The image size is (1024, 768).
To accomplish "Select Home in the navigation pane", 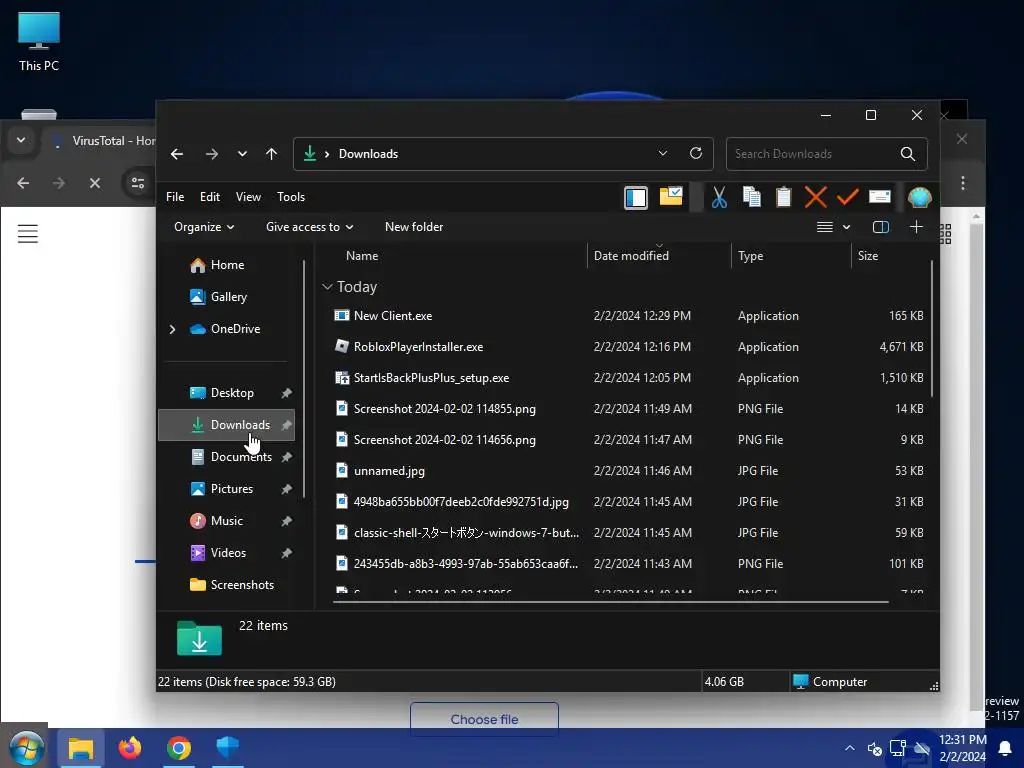I will [x=227, y=264].
